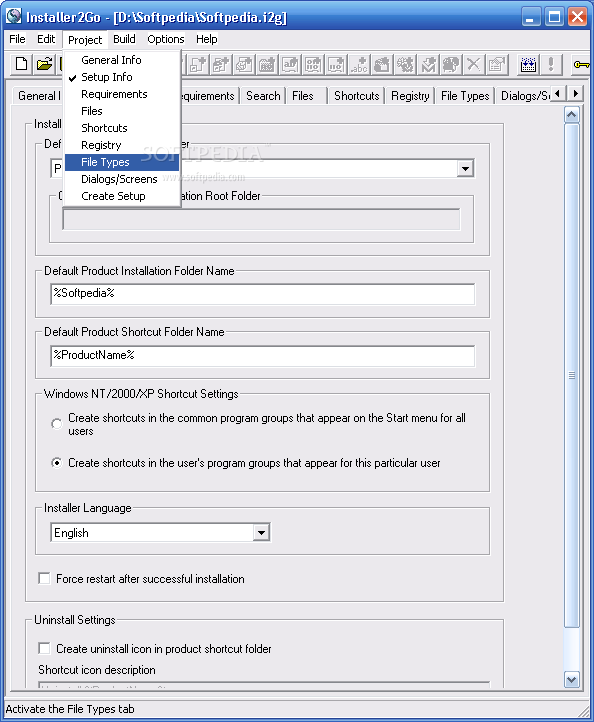Choose Create Setup in the Project menu
The width and height of the screenshot is (594, 722).
click(x=122, y=196)
